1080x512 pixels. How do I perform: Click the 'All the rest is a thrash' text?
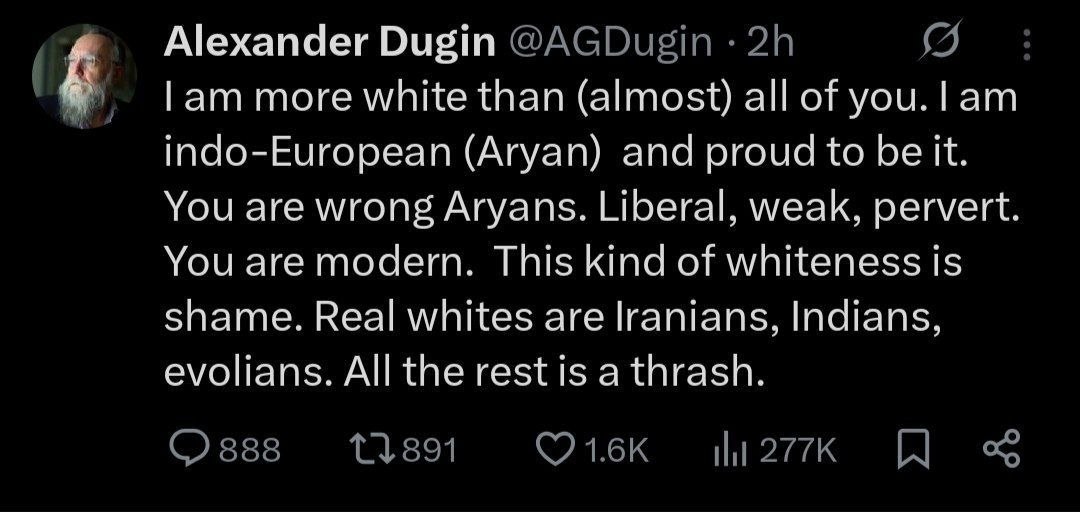554,373
